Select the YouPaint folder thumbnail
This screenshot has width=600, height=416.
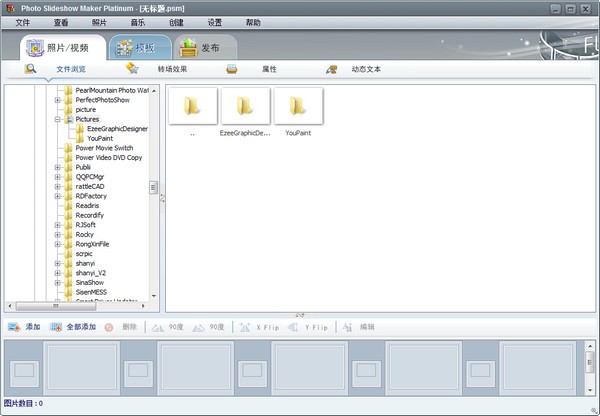[x=298, y=108]
